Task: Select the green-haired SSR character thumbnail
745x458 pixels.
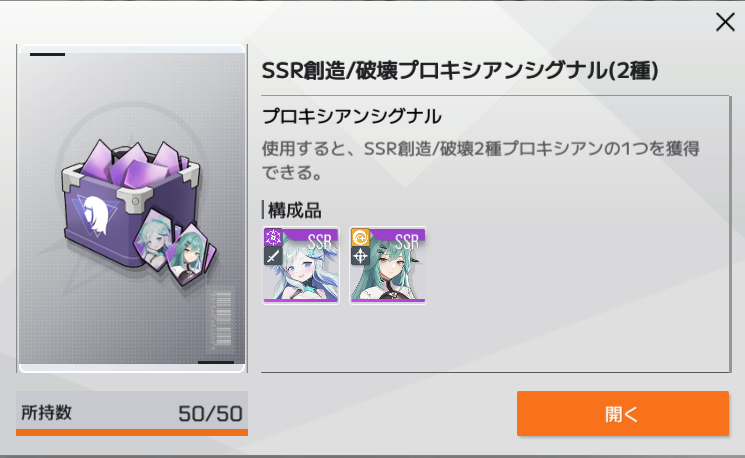Action: (x=388, y=265)
